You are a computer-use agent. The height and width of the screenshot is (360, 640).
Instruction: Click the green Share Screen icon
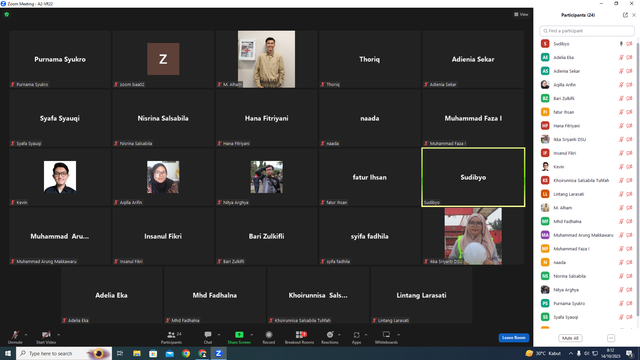[x=239, y=335]
